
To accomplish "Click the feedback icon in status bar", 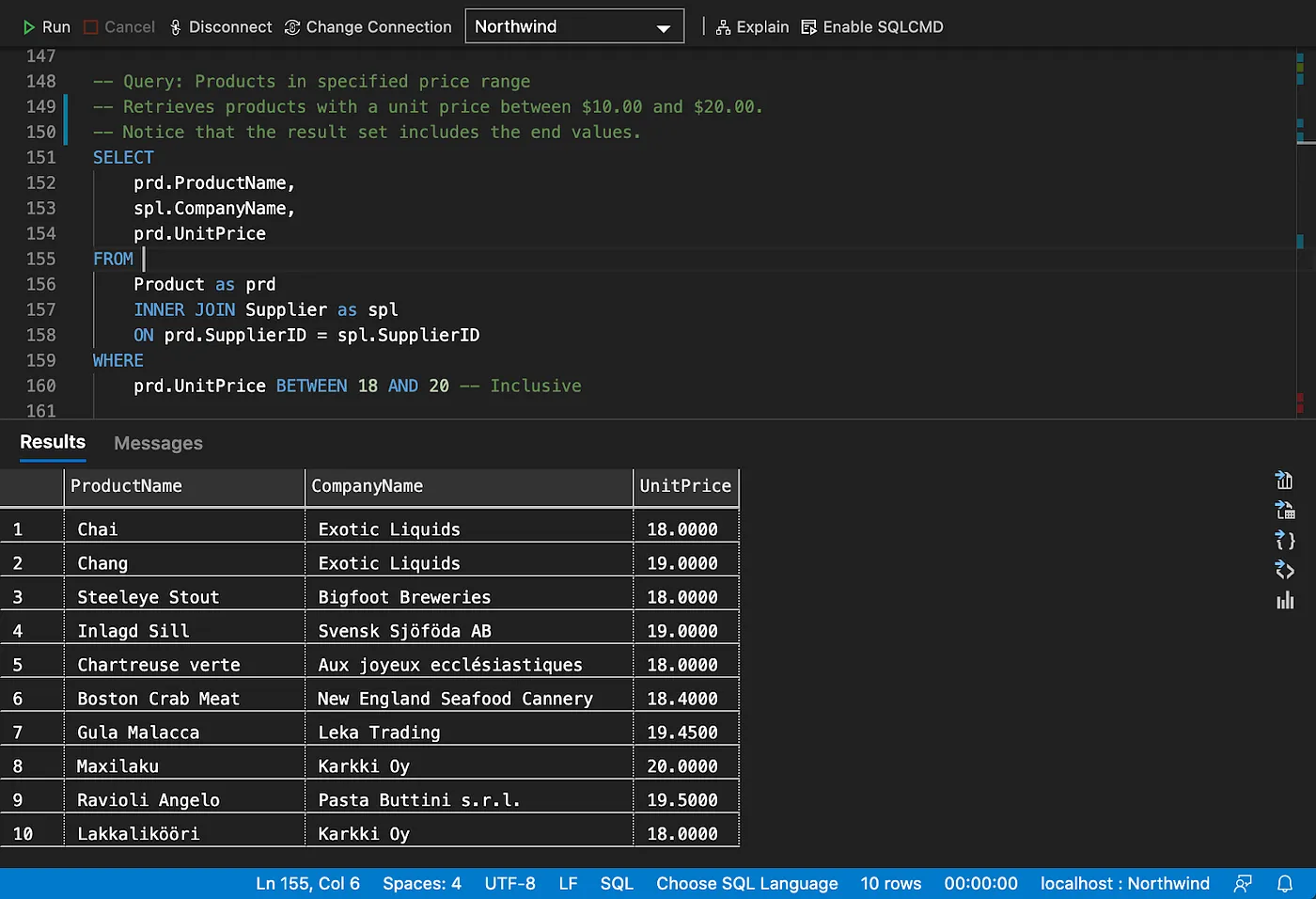I will click(1243, 884).
